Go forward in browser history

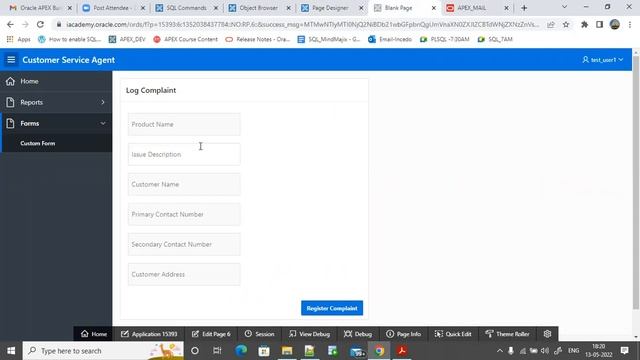coord(25,24)
